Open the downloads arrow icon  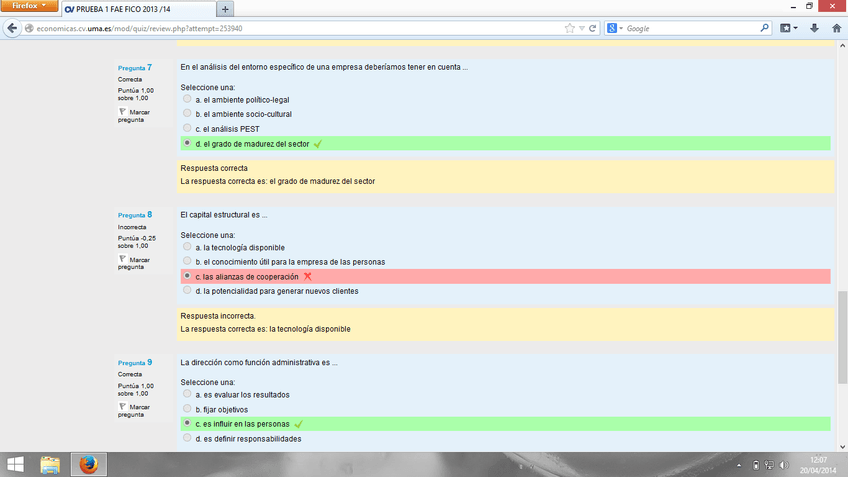click(814, 28)
